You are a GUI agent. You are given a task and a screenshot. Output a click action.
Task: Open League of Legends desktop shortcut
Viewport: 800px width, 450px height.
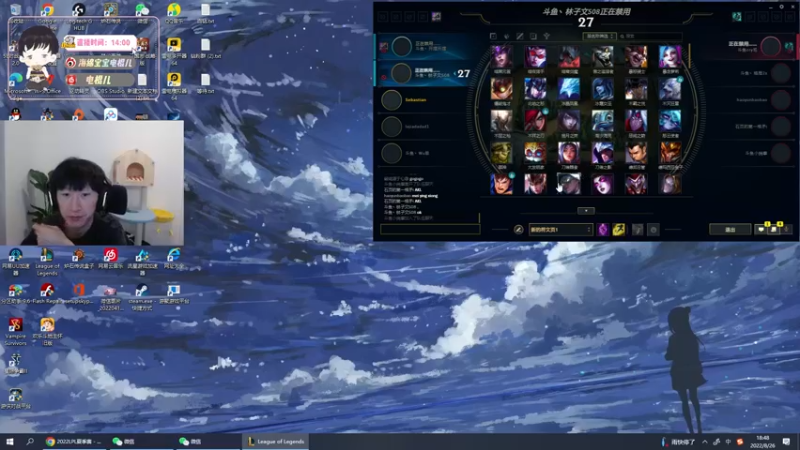click(47, 261)
